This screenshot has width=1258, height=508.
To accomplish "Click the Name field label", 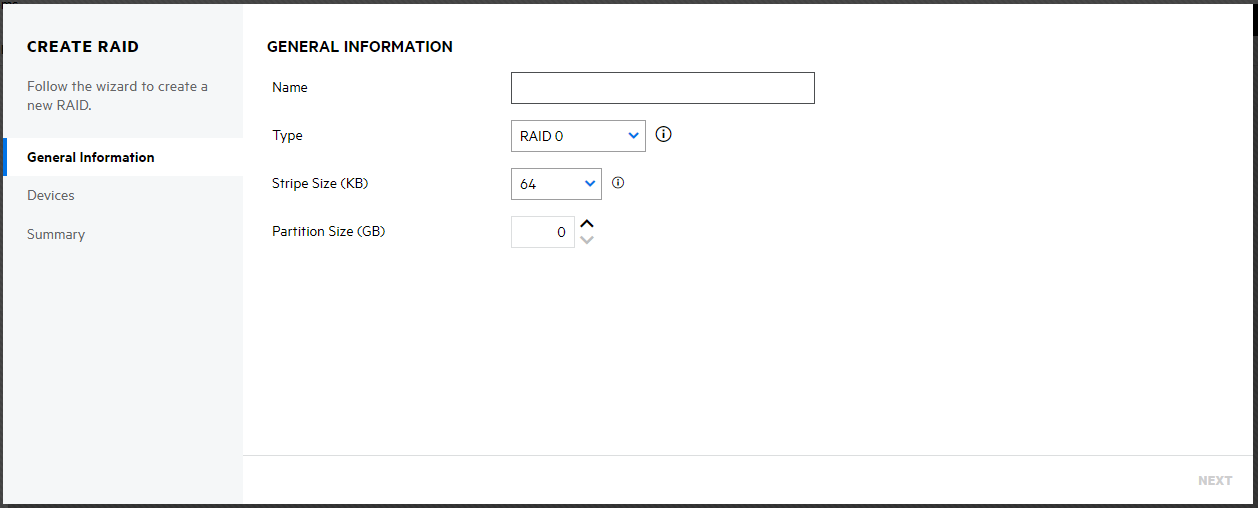I will coord(290,87).
